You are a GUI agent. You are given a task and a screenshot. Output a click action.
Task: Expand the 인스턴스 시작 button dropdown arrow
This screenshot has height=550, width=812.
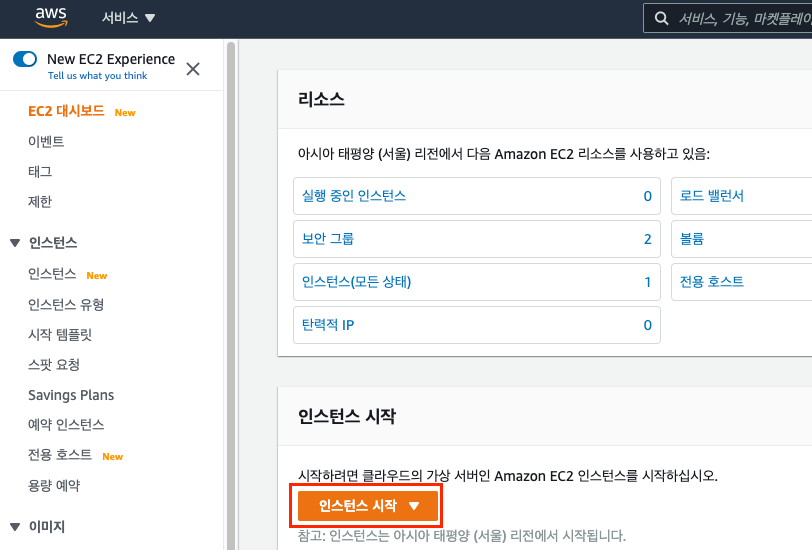point(414,506)
